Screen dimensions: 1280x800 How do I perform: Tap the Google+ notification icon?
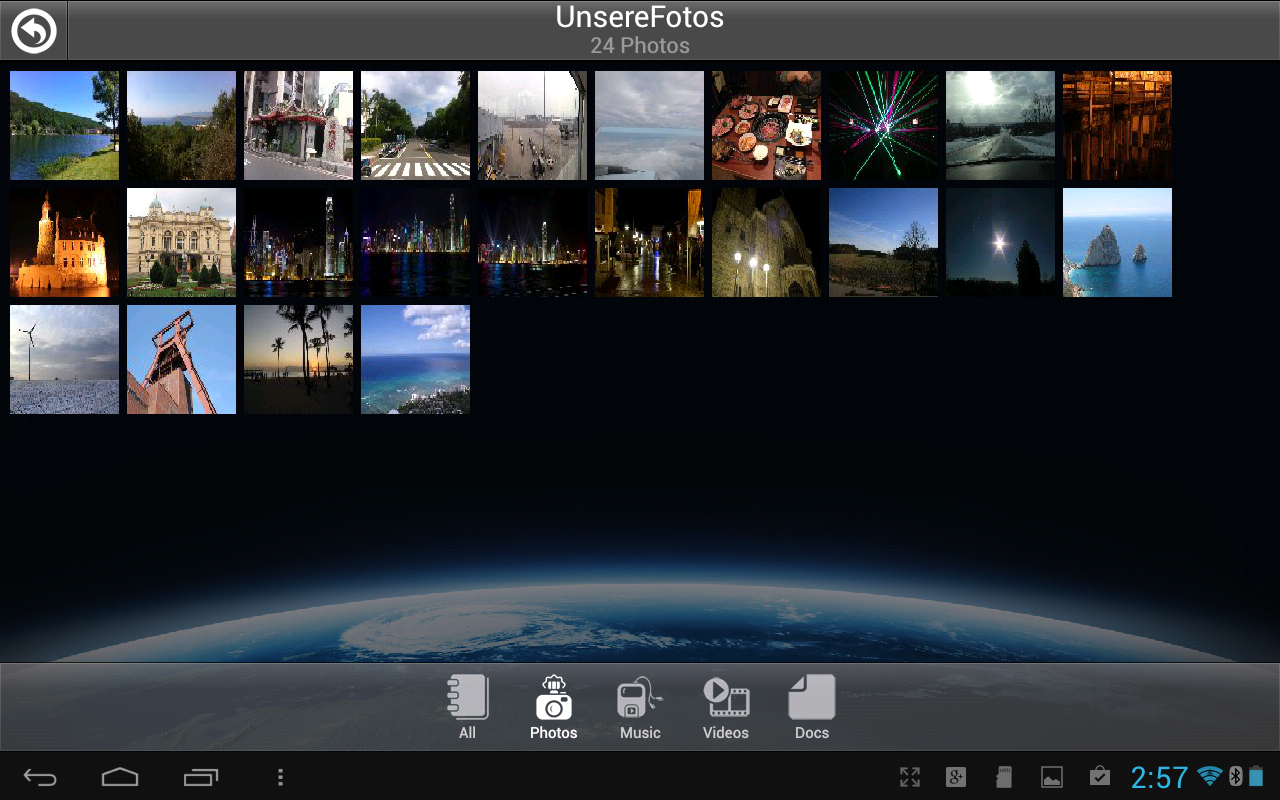tap(956, 777)
